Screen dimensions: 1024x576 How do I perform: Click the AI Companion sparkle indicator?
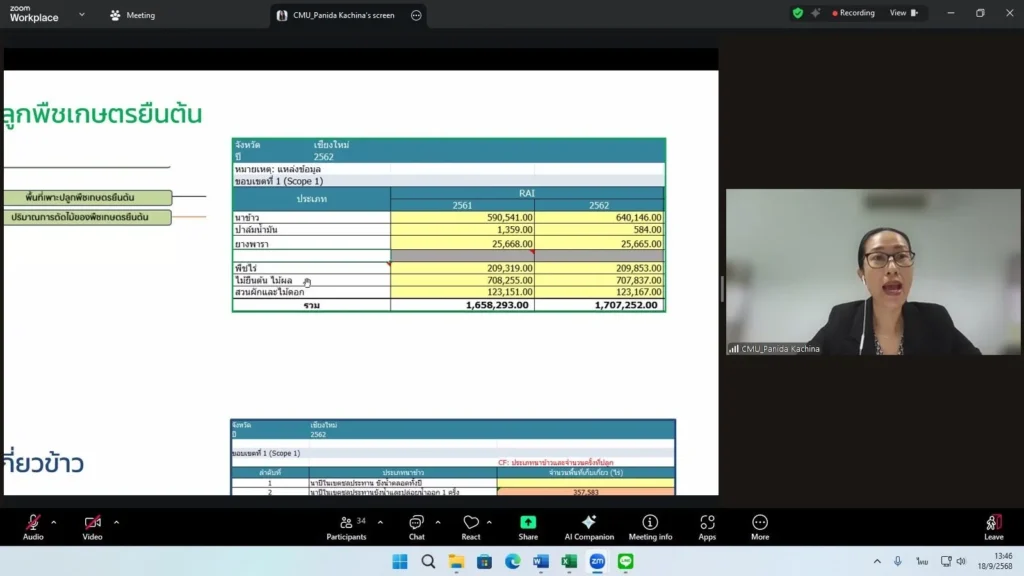(816, 13)
